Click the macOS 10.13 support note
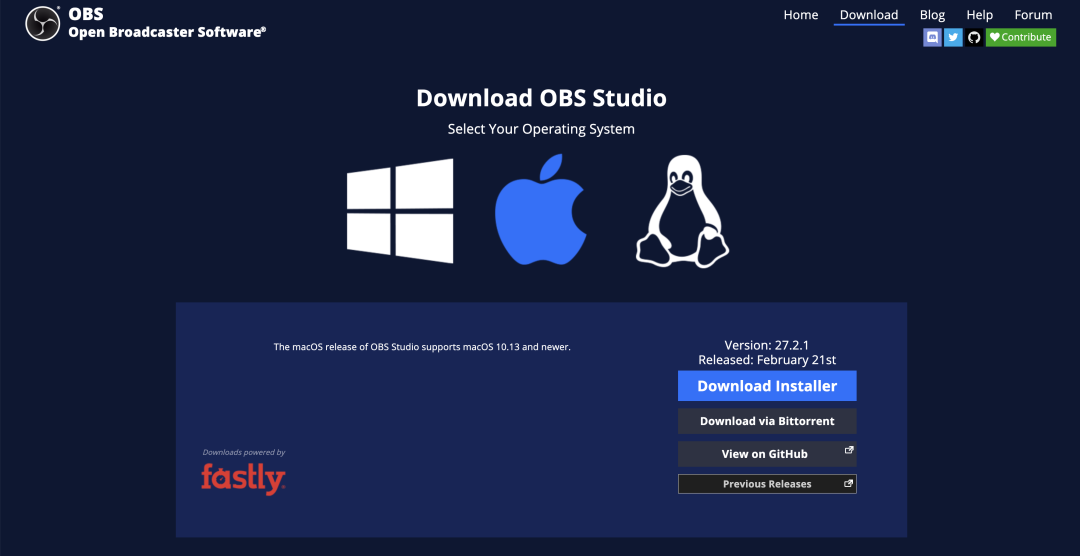The height and width of the screenshot is (556, 1080). click(x=422, y=347)
